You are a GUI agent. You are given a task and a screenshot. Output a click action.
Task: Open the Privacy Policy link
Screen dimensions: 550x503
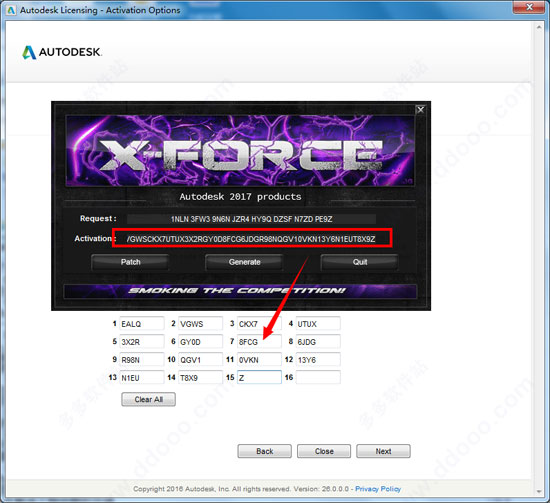(378, 489)
